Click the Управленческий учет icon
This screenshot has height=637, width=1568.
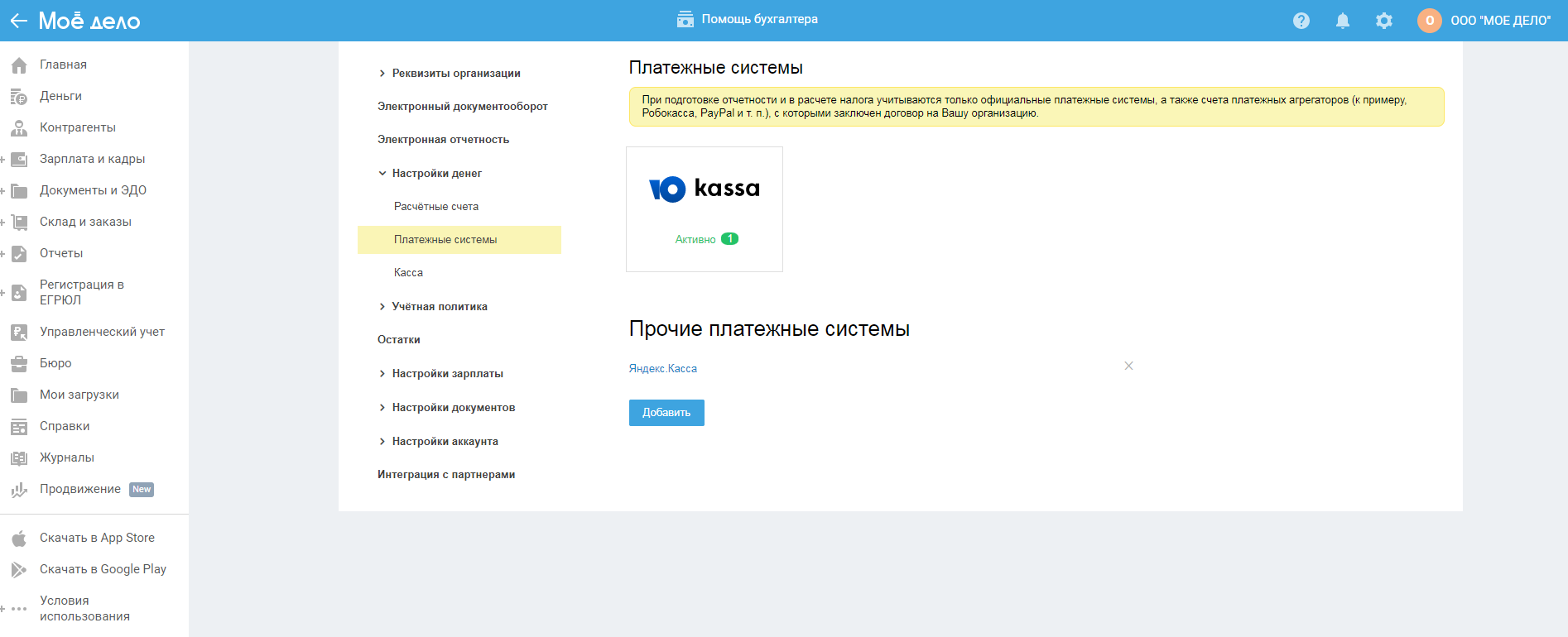pos(19,333)
